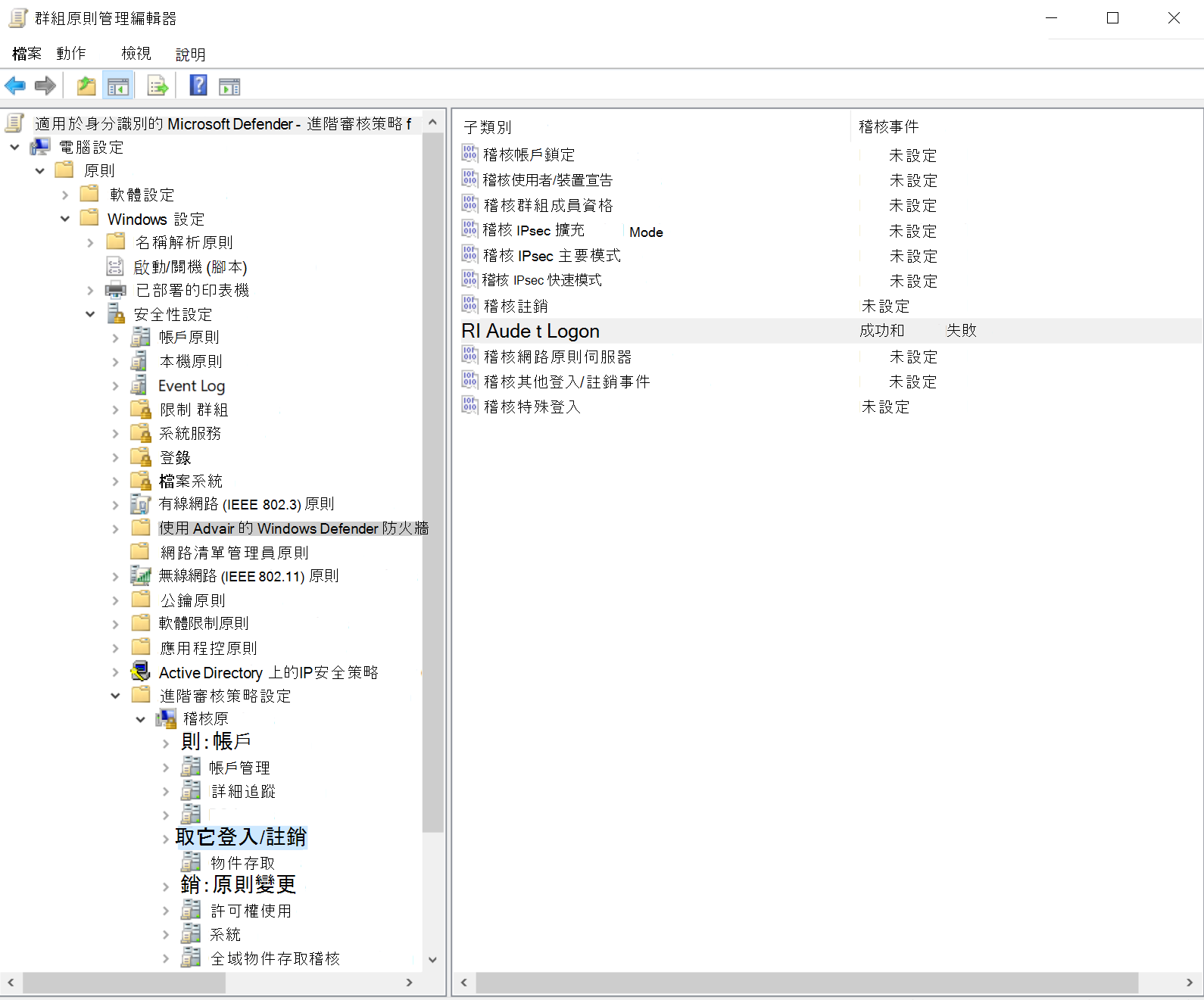This screenshot has height=1000, width=1204.
Task: Select the 詳細追蹤 tree item
Action: [x=243, y=791]
